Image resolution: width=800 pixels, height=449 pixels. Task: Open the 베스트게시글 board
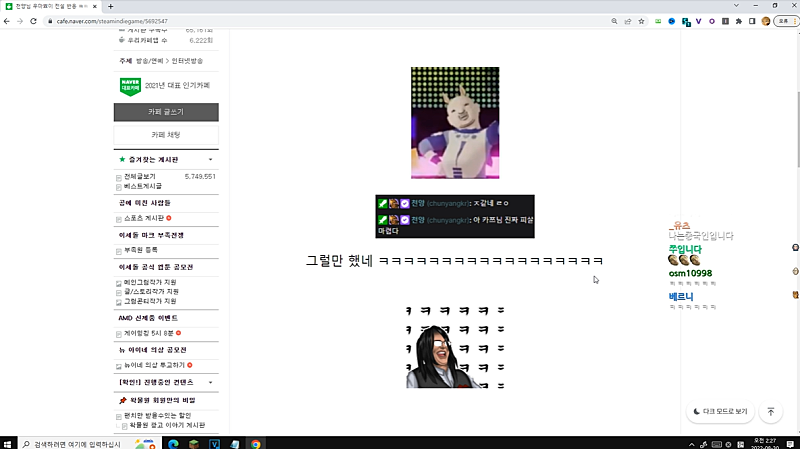coord(142,186)
